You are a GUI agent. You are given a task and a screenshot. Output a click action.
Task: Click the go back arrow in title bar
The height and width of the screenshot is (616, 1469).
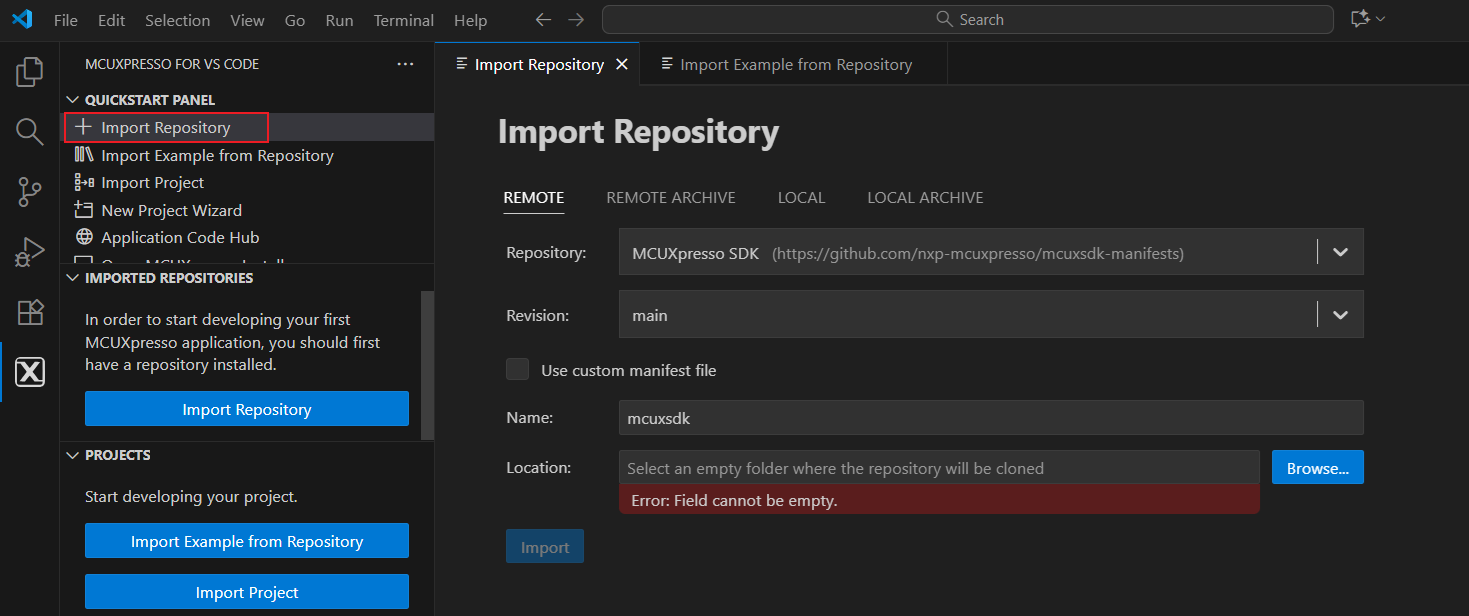point(543,20)
